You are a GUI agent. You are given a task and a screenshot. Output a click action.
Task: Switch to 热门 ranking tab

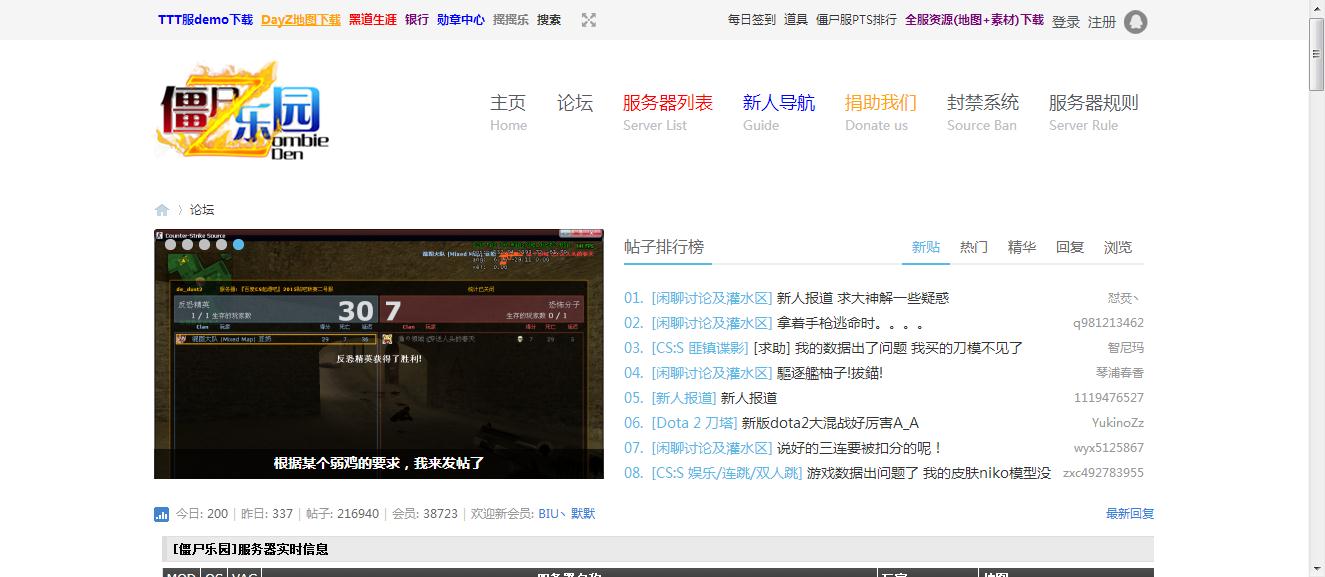[974, 247]
